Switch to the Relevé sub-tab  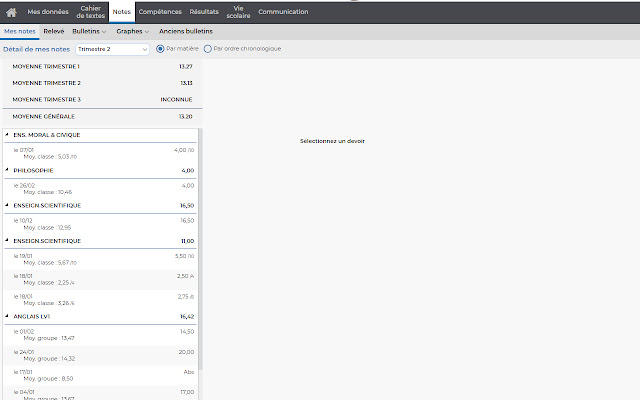[x=54, y=31]
